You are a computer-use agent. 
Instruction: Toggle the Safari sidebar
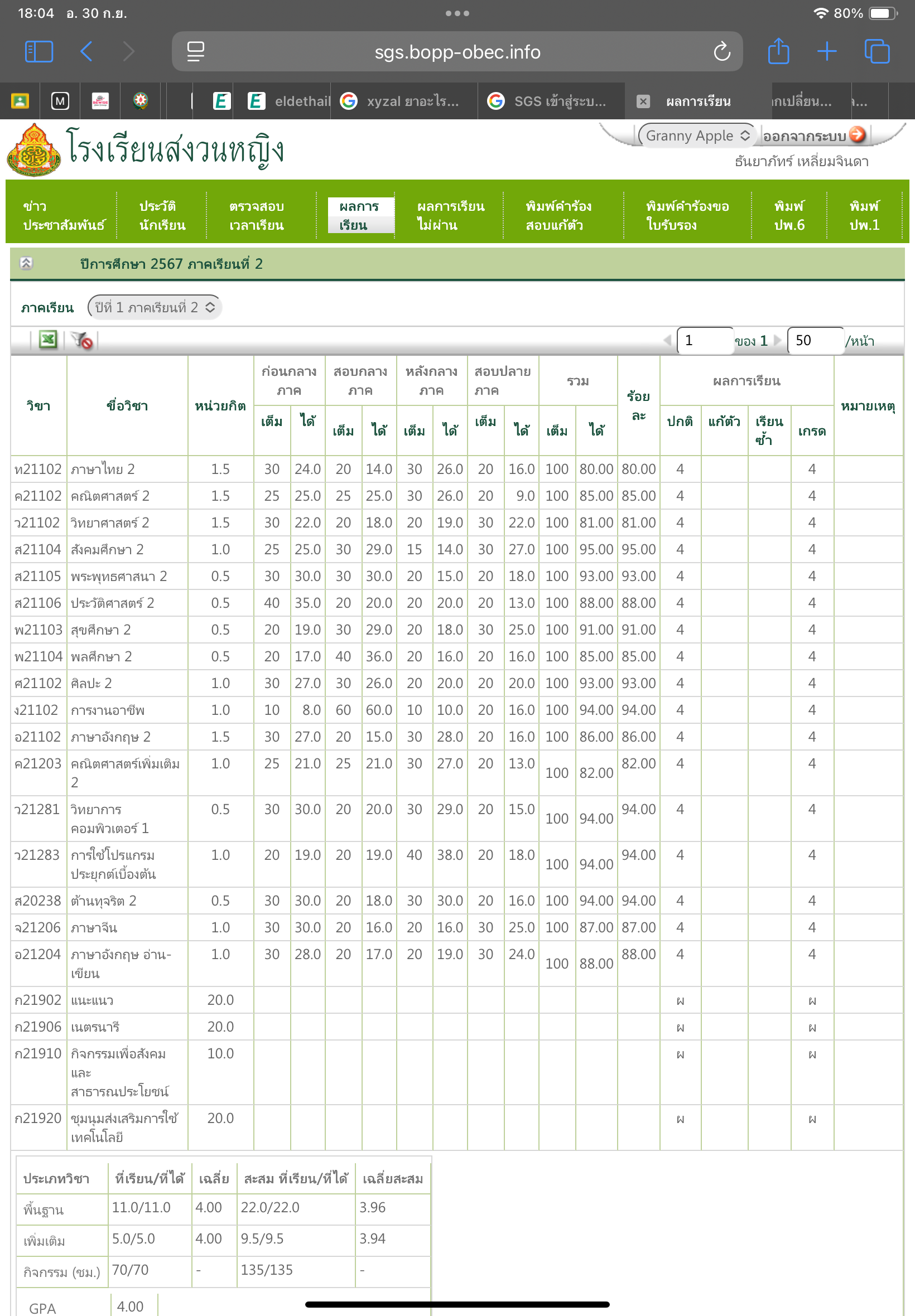tap(39, 51)
